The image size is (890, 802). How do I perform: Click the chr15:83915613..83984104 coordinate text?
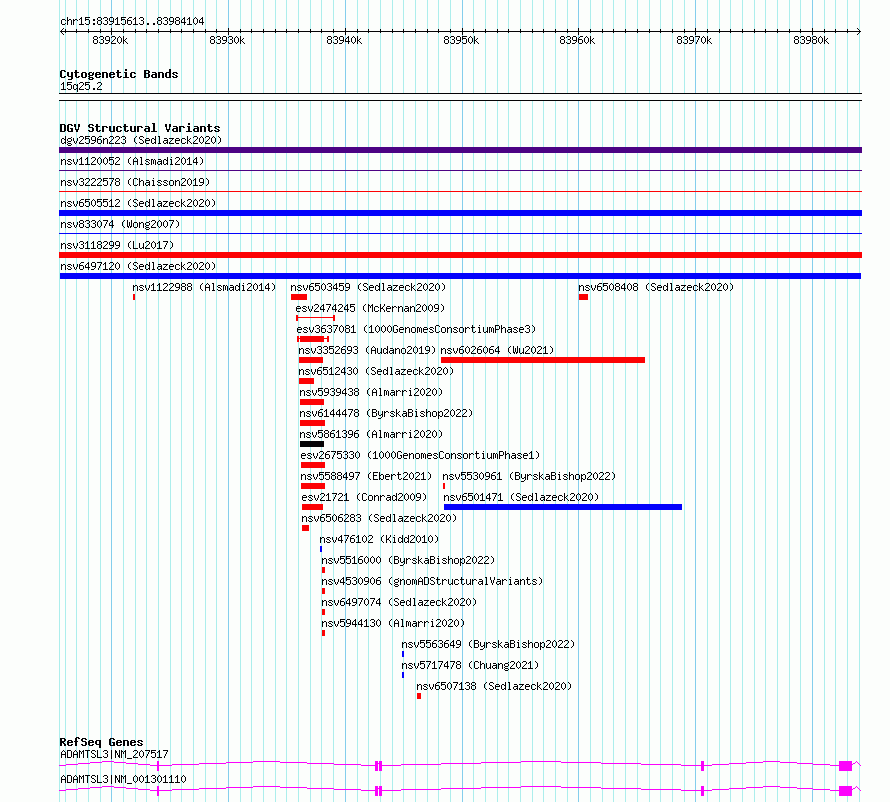132,21
